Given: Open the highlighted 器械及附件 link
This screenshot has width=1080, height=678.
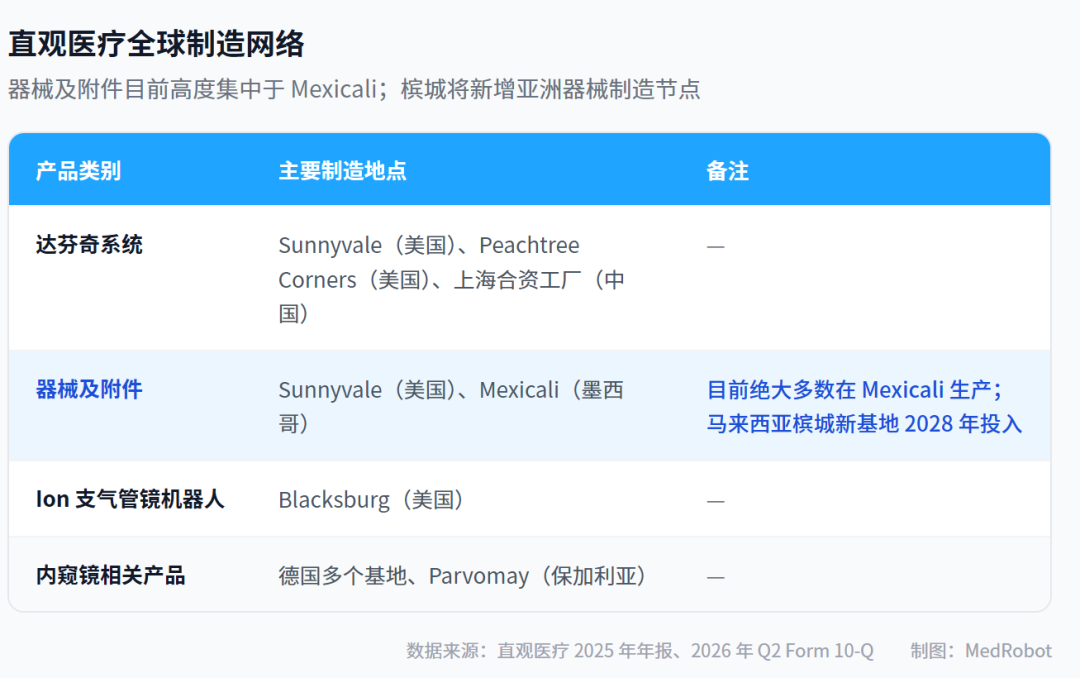Looking at the screenshot, I should tap(89, 389).
